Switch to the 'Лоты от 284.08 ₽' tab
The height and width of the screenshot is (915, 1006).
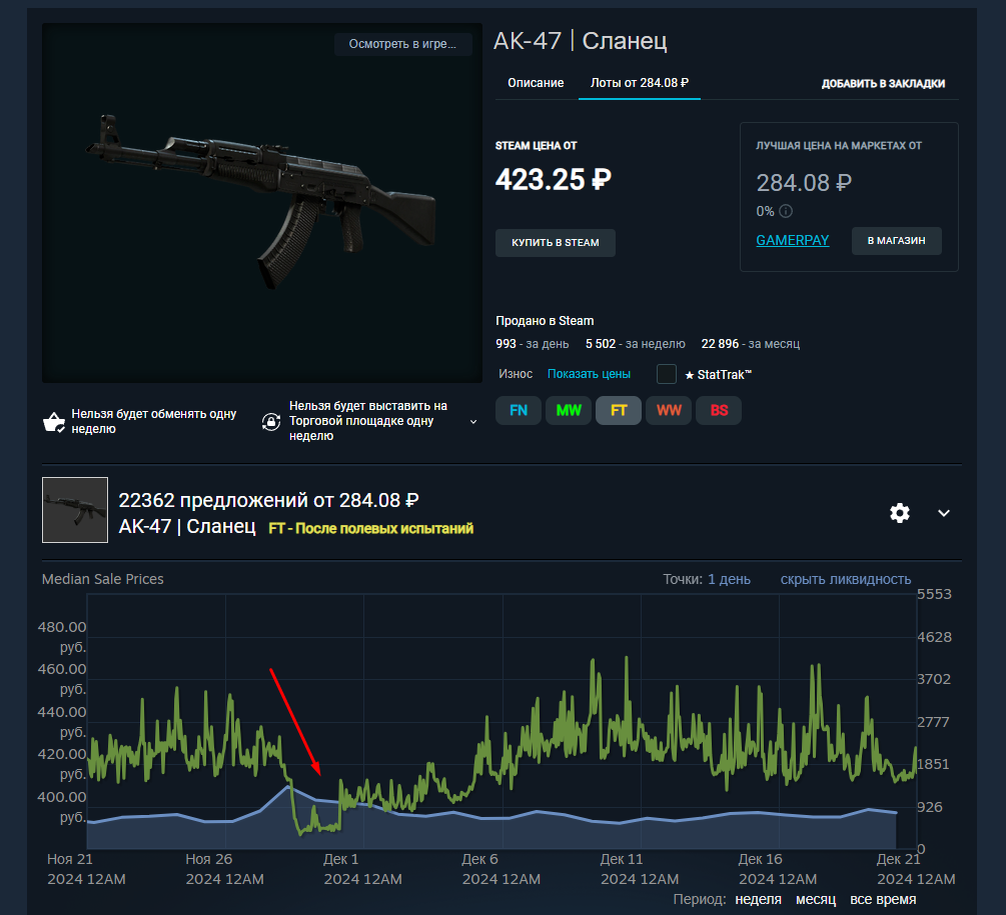pyautogui.click(x=640, y=83)
